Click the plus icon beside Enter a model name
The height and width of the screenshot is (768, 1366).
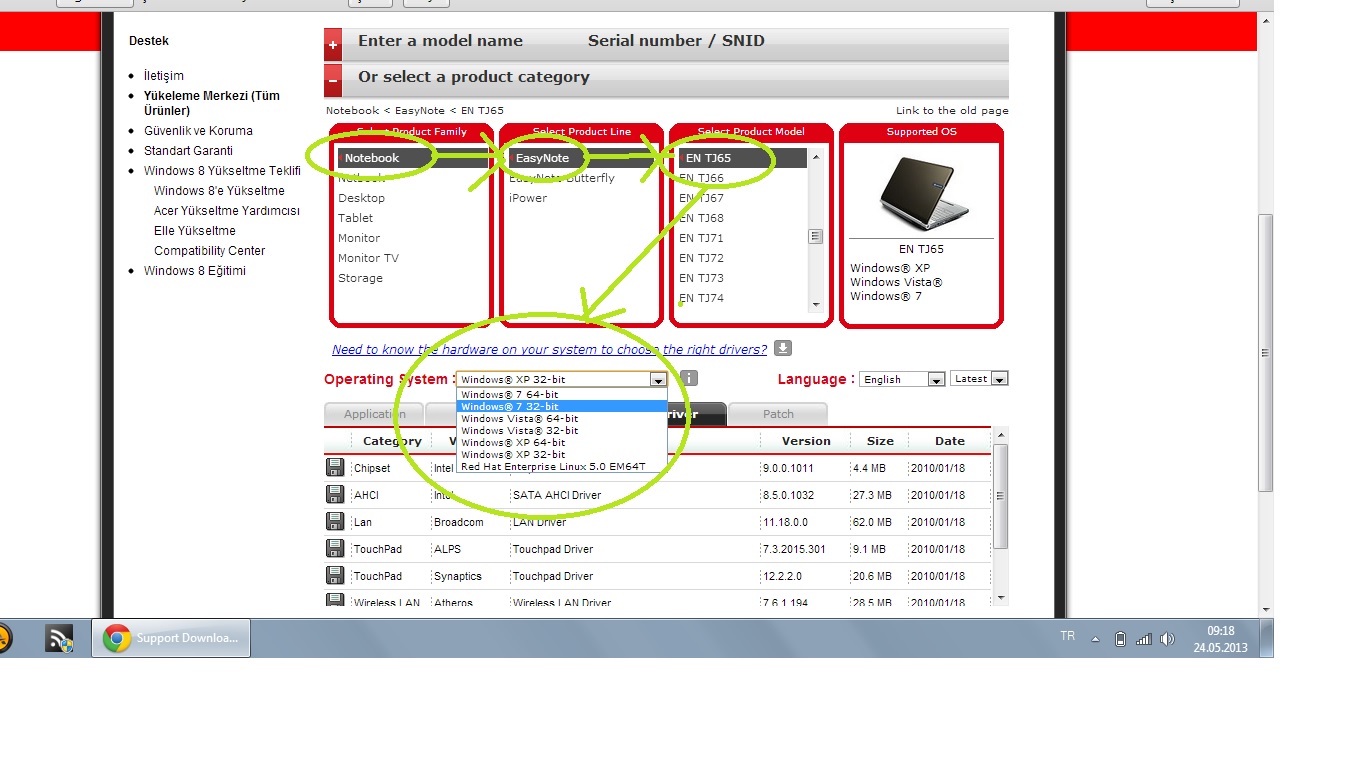click(x=333, y=44)
